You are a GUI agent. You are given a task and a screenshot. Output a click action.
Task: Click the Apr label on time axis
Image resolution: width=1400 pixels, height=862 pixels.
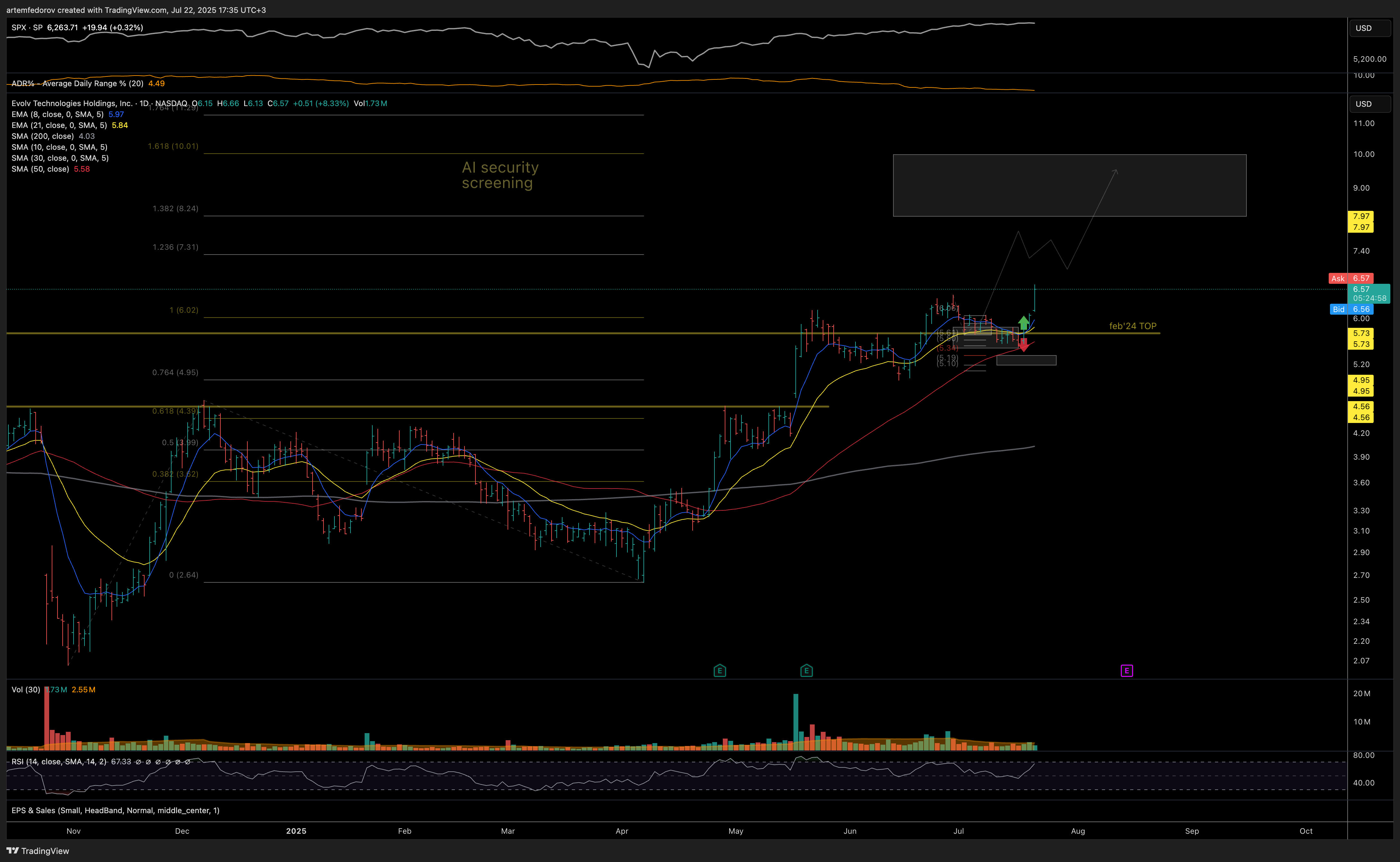click(x=622, y=831)
